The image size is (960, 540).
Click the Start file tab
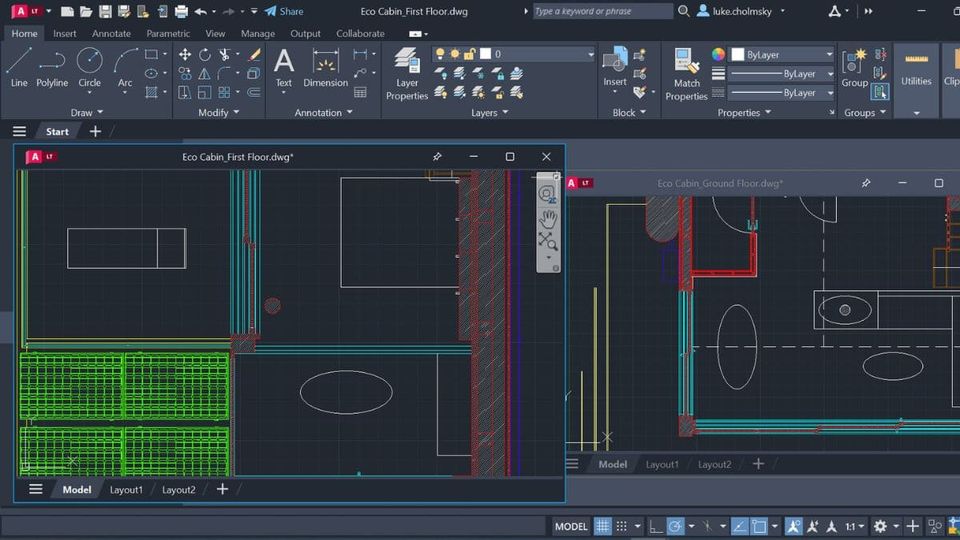coord(57,131)
